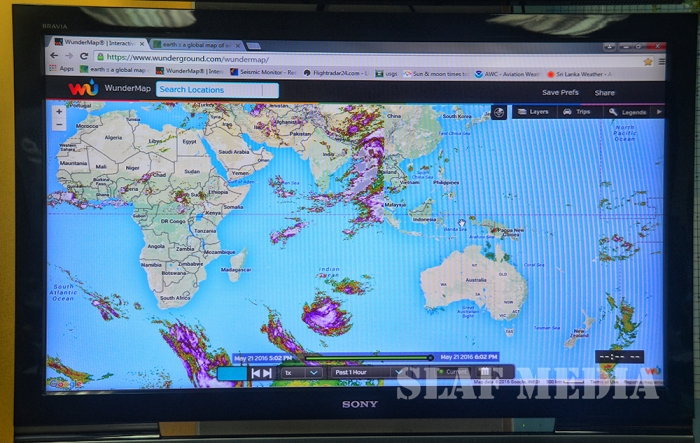Click the map zoom out minus button
Viewport: 700px width, 443px height.
pos(58,125)
